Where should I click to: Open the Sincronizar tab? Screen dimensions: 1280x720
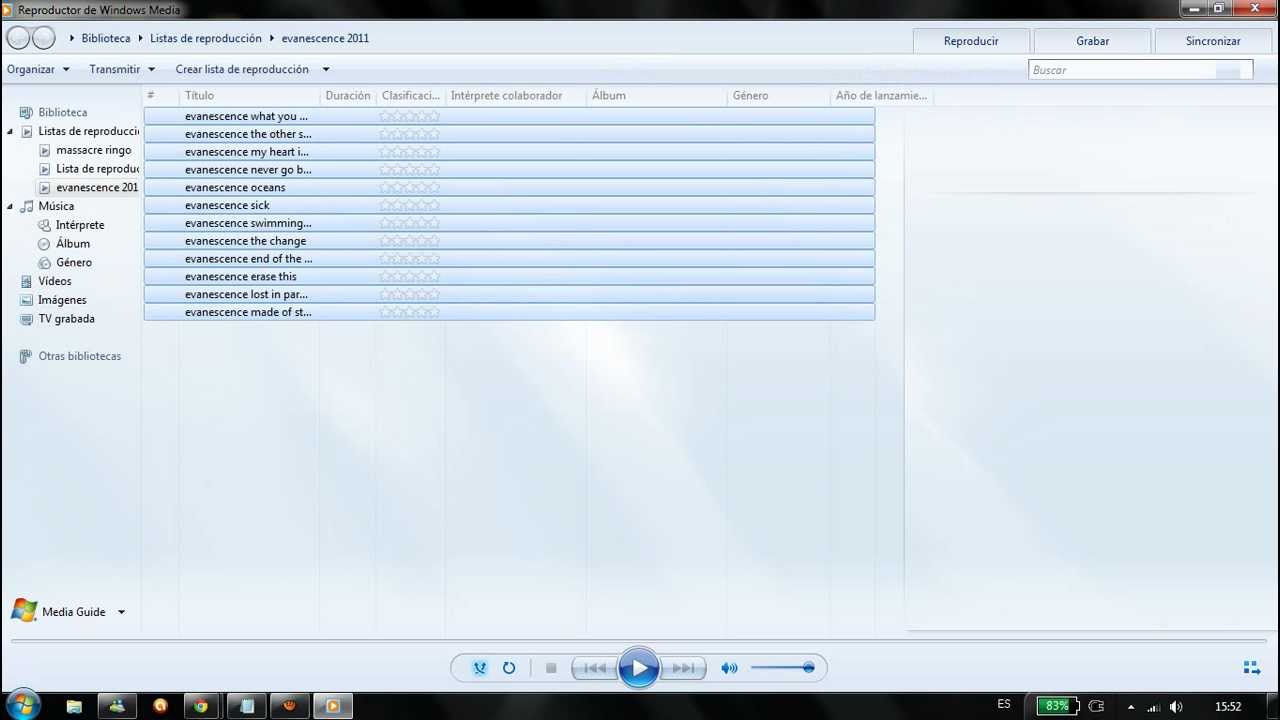tap(1213, 41)
